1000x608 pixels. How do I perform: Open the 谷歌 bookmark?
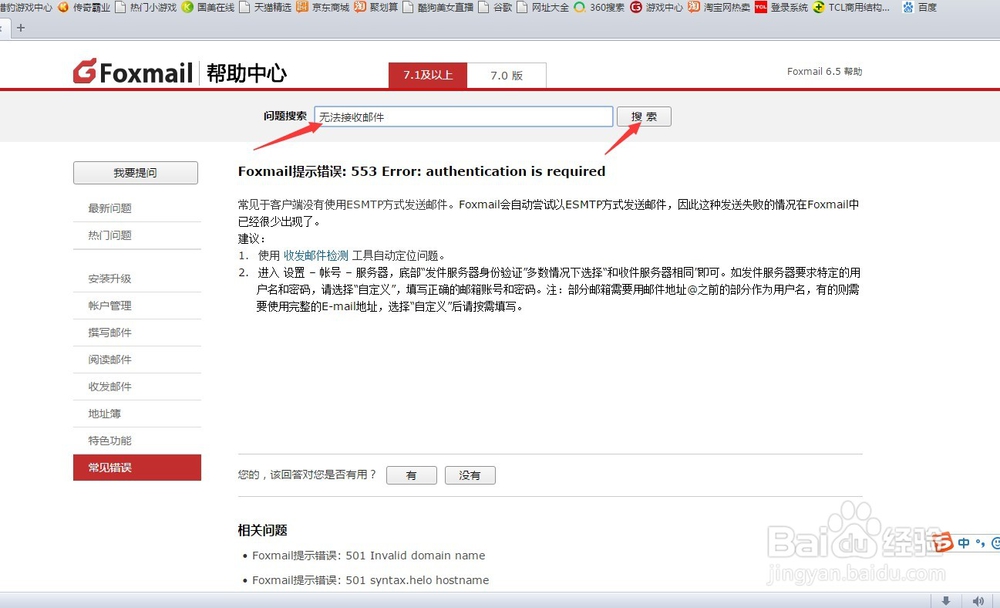[x=496, y=8]
